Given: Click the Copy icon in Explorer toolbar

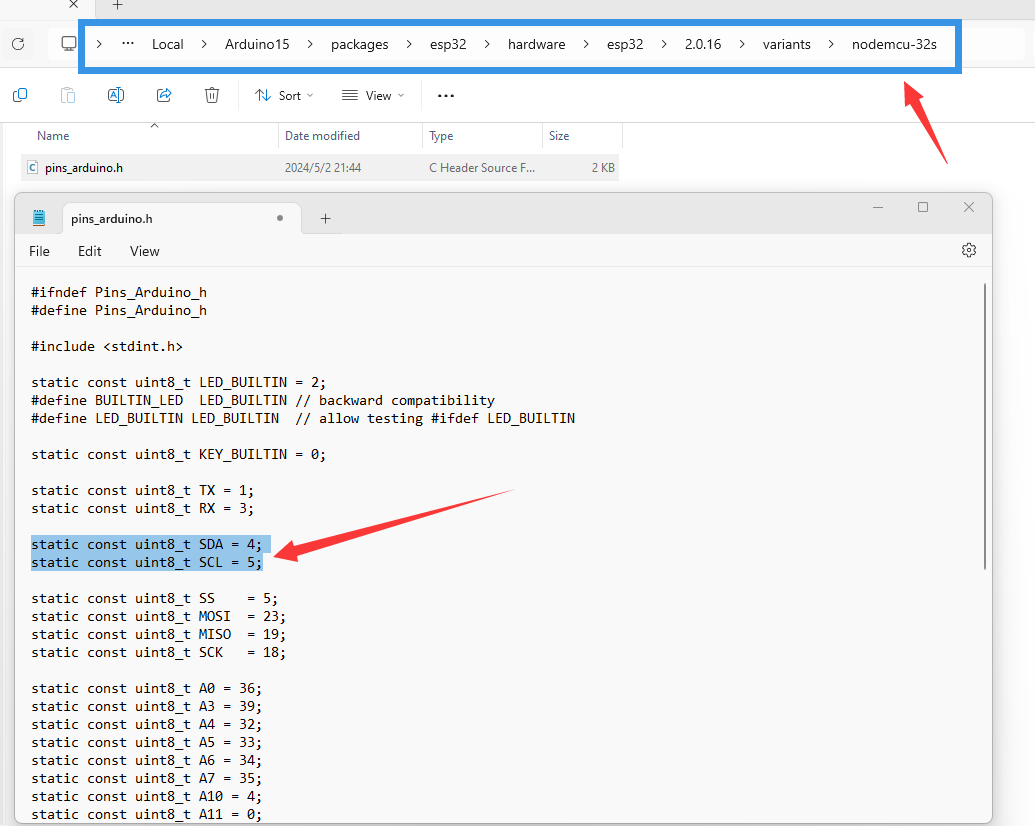Looking at the screenshot, I should (x=20, y=95).
